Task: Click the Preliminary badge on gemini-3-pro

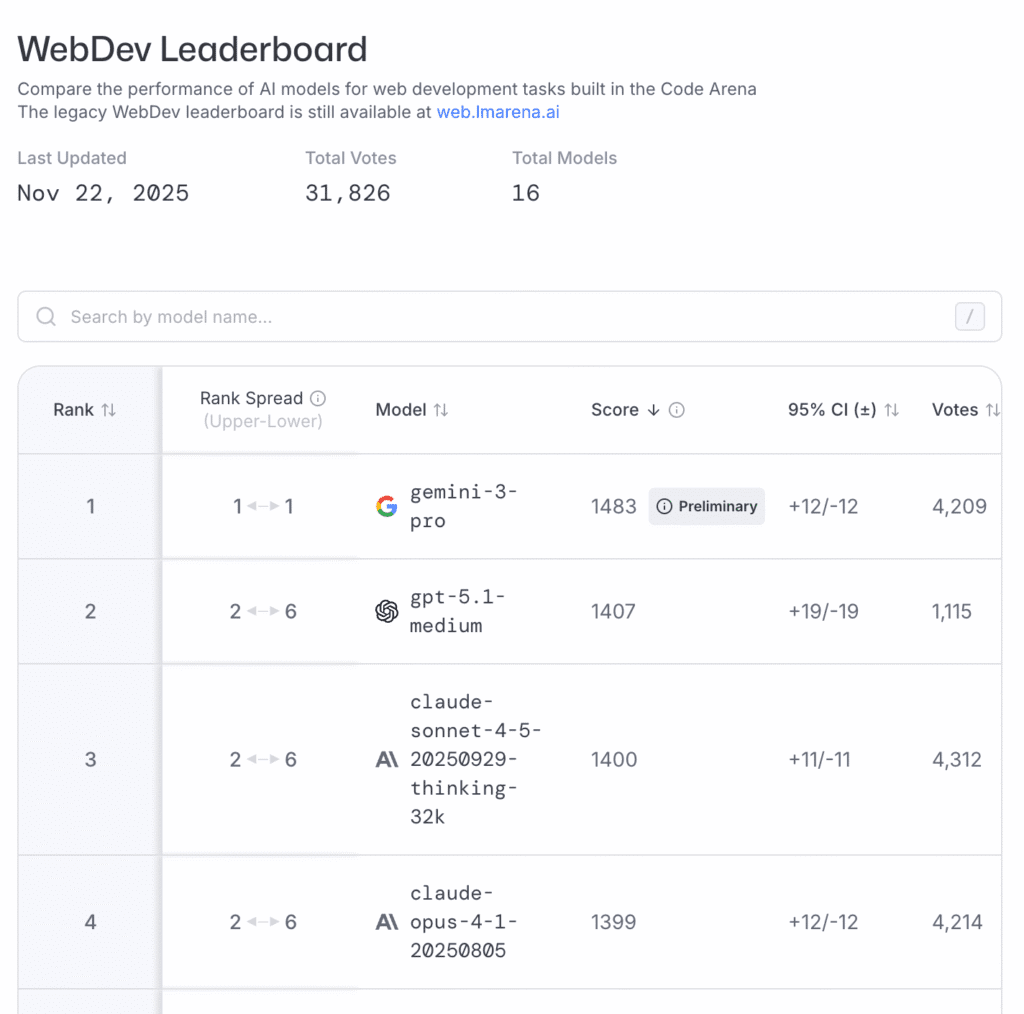Action: click(706, 507)
